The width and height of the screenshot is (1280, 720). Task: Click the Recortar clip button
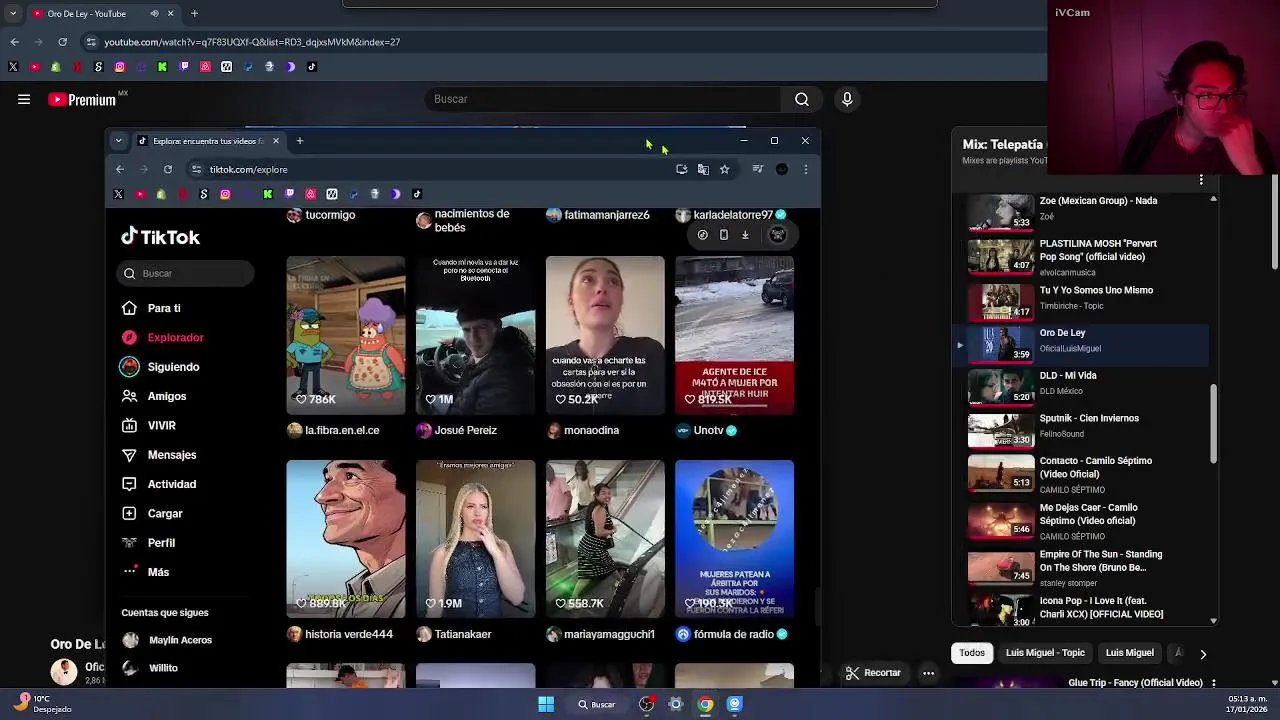click(x=873, y=673)
